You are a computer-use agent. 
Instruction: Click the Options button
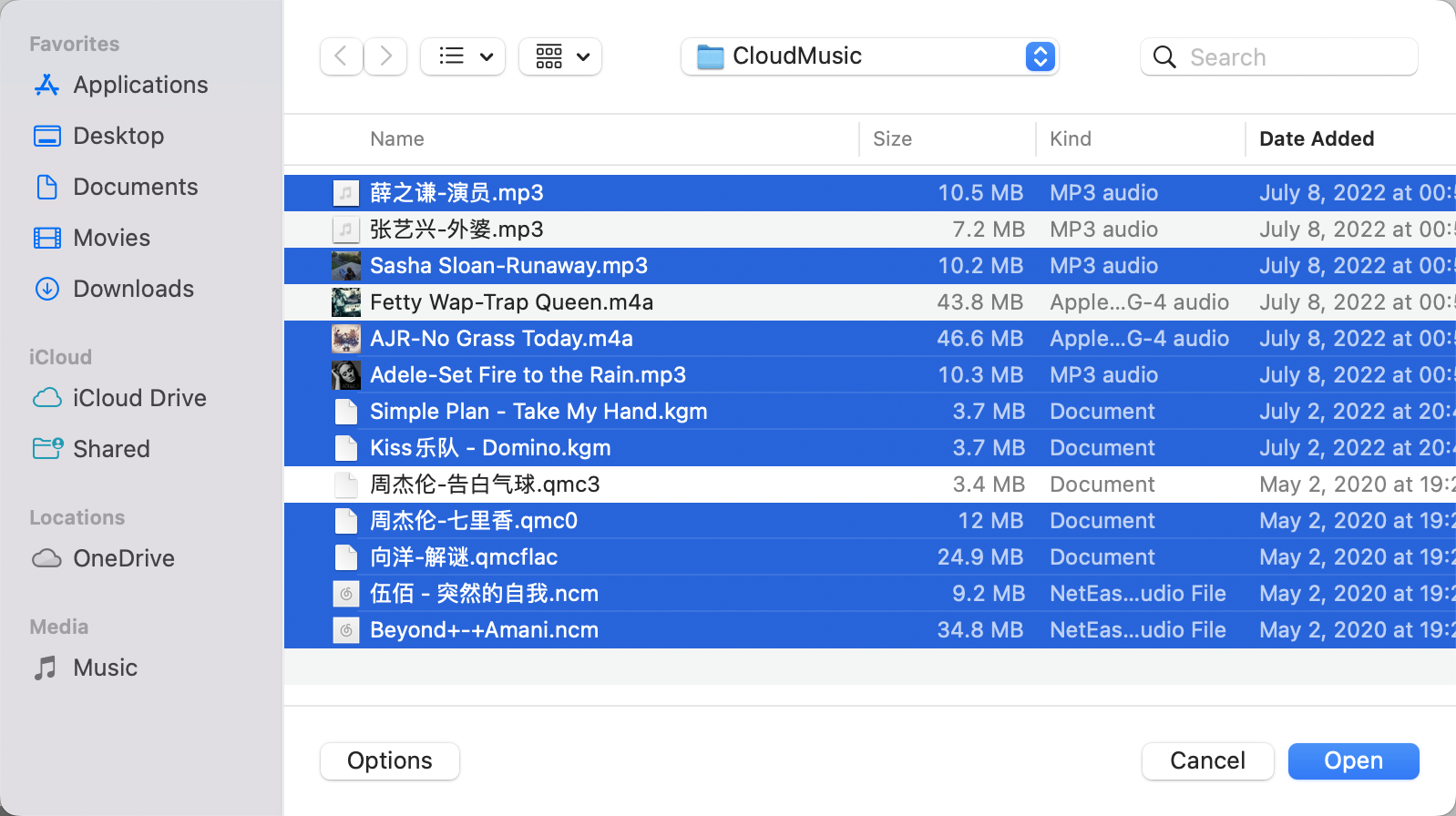pos(389,760)
